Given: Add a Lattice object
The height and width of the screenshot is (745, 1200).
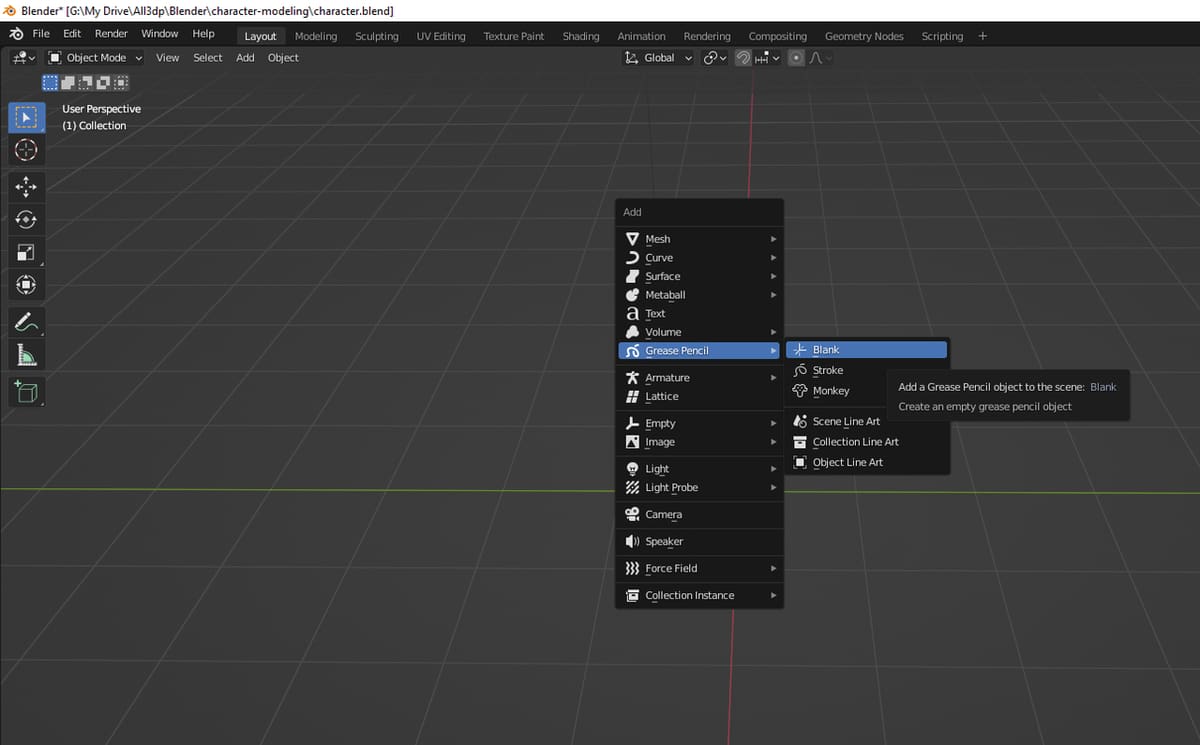Looking at the screenshot, I should 699,397.
